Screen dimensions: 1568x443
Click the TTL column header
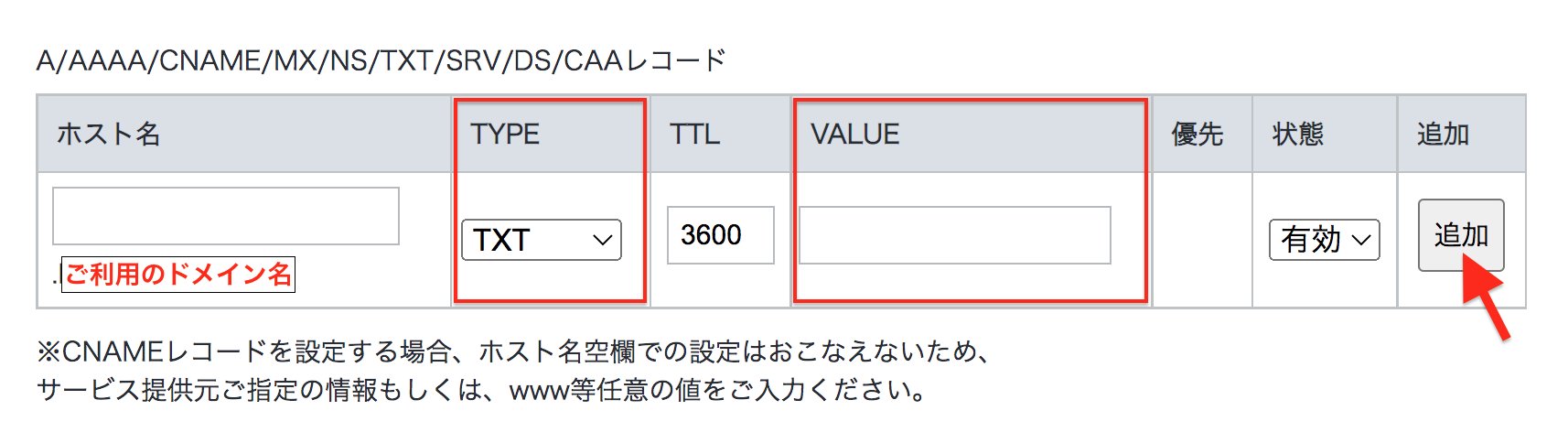pos(694,135)
